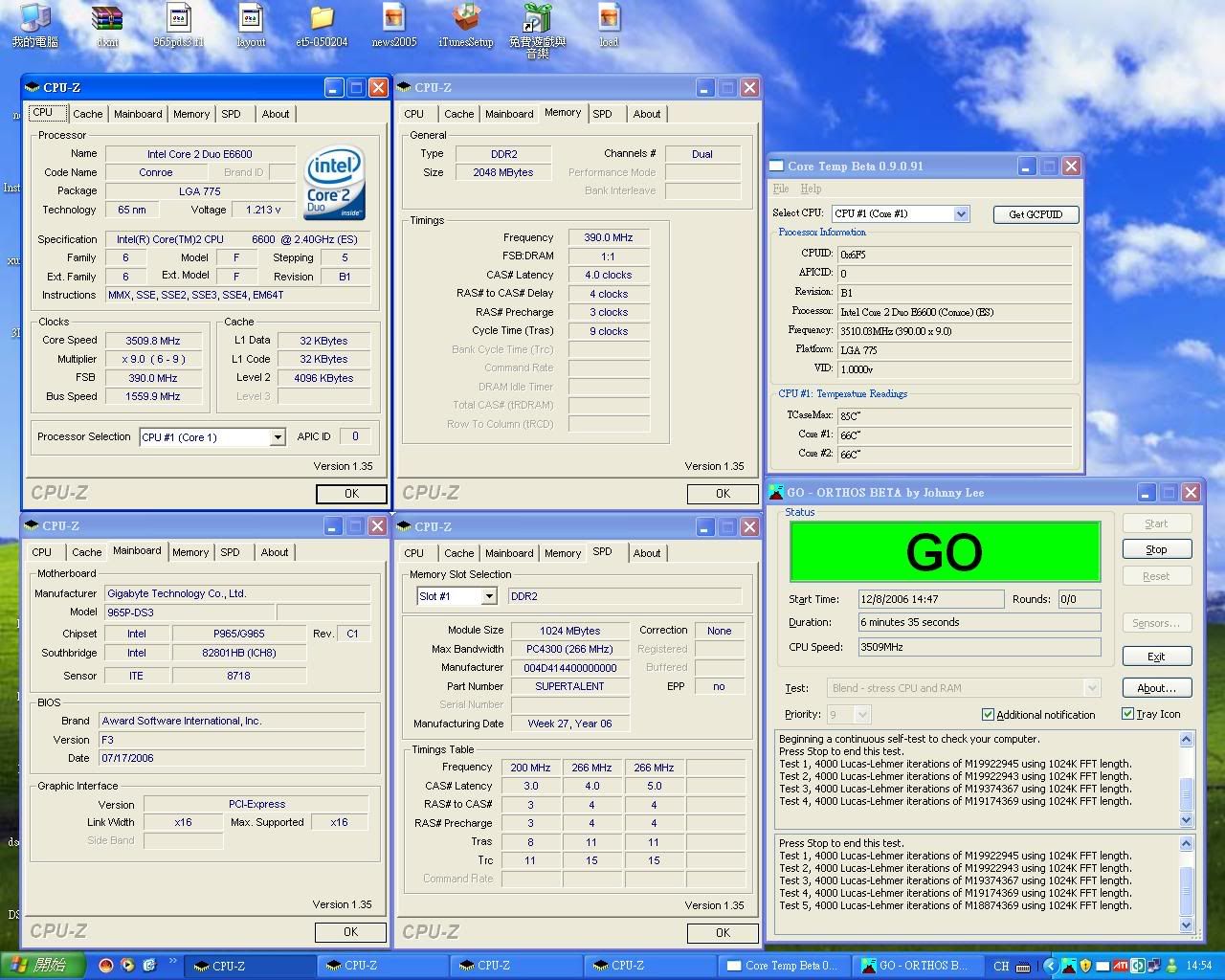
Task: Click the Core #1 66C temperature reading
Action: pos(954,435)
